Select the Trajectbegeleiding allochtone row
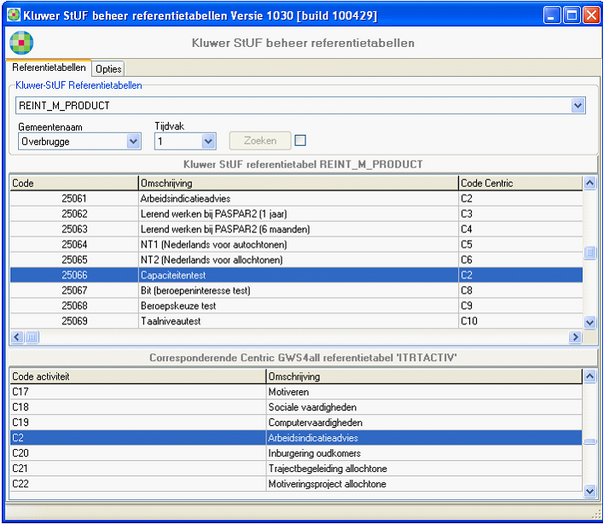The image size is (604, 525). [x=296, y=468]
